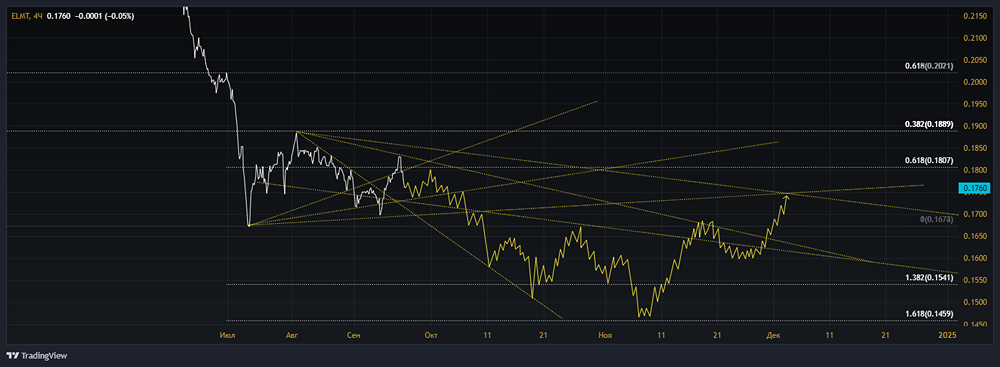Click 0.1550 on the price axis

[x=976, y=280]
